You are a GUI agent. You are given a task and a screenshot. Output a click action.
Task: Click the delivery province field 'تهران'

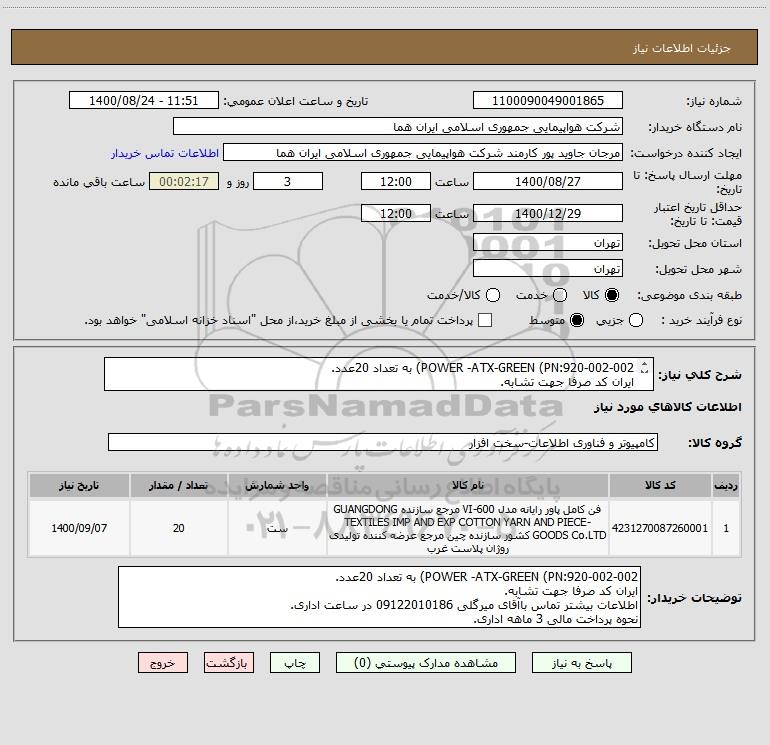(548, 242)
